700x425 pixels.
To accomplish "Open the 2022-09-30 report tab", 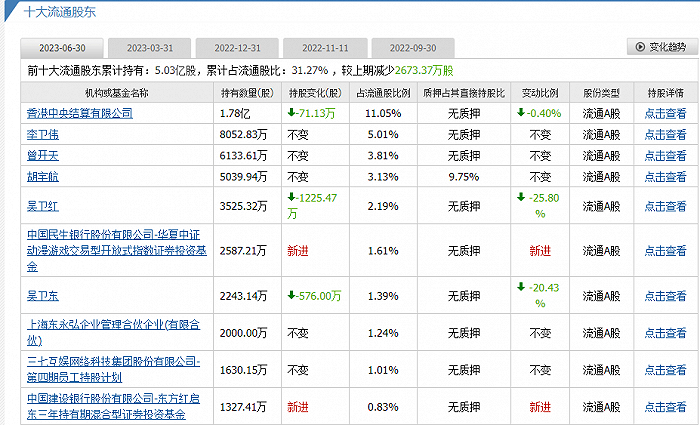I will tap(413, 48).
